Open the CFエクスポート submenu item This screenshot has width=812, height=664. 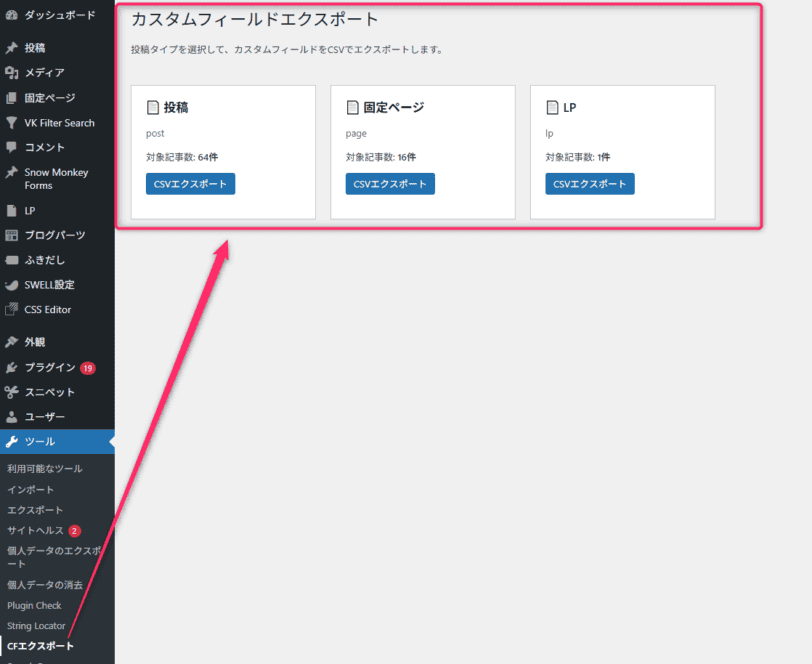(x=40, y=646)
